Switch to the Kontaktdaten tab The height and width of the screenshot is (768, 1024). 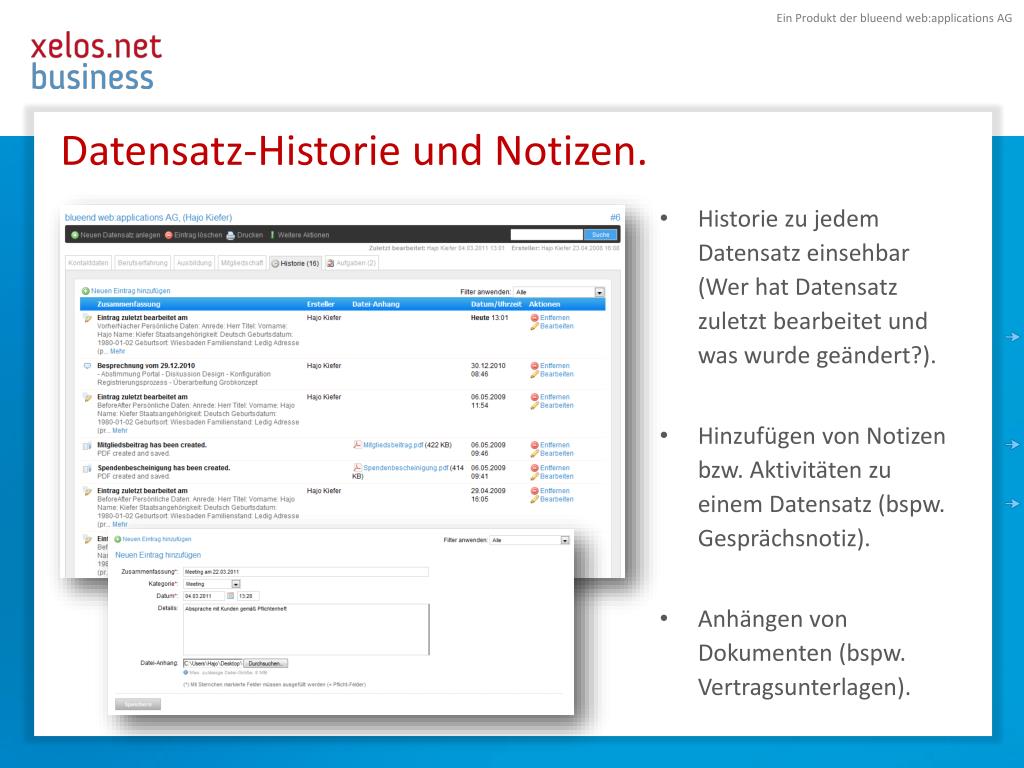click(x=88, y=263)
